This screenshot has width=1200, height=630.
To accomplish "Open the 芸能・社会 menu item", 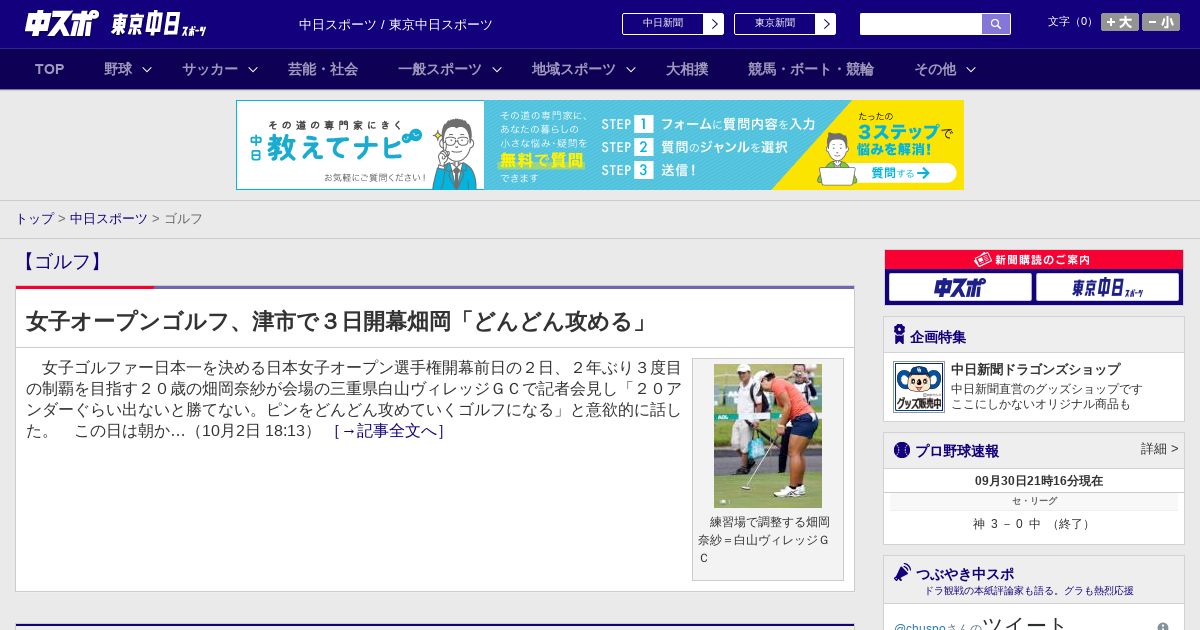I will [323, 69].
